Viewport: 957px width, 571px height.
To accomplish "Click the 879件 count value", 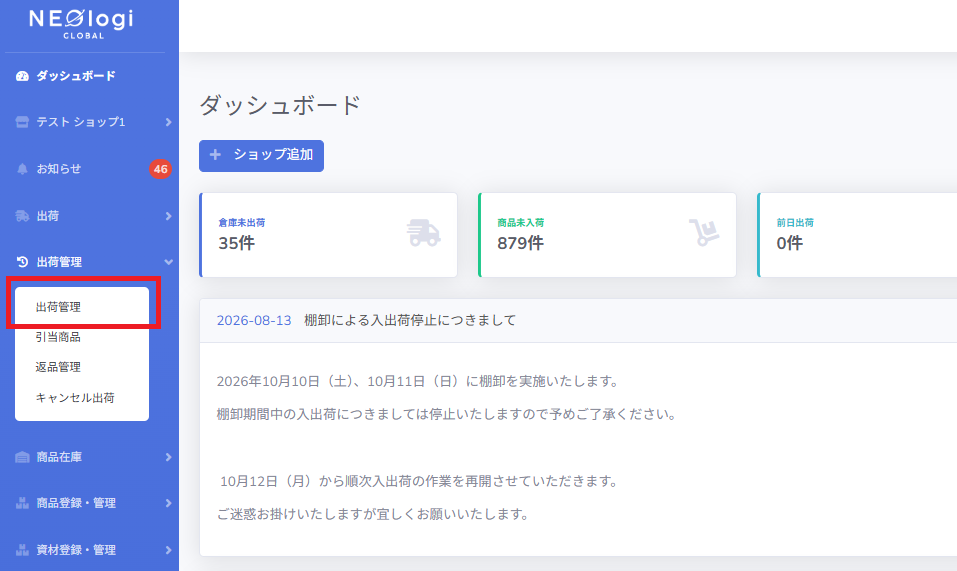I will tap(520, 243).
